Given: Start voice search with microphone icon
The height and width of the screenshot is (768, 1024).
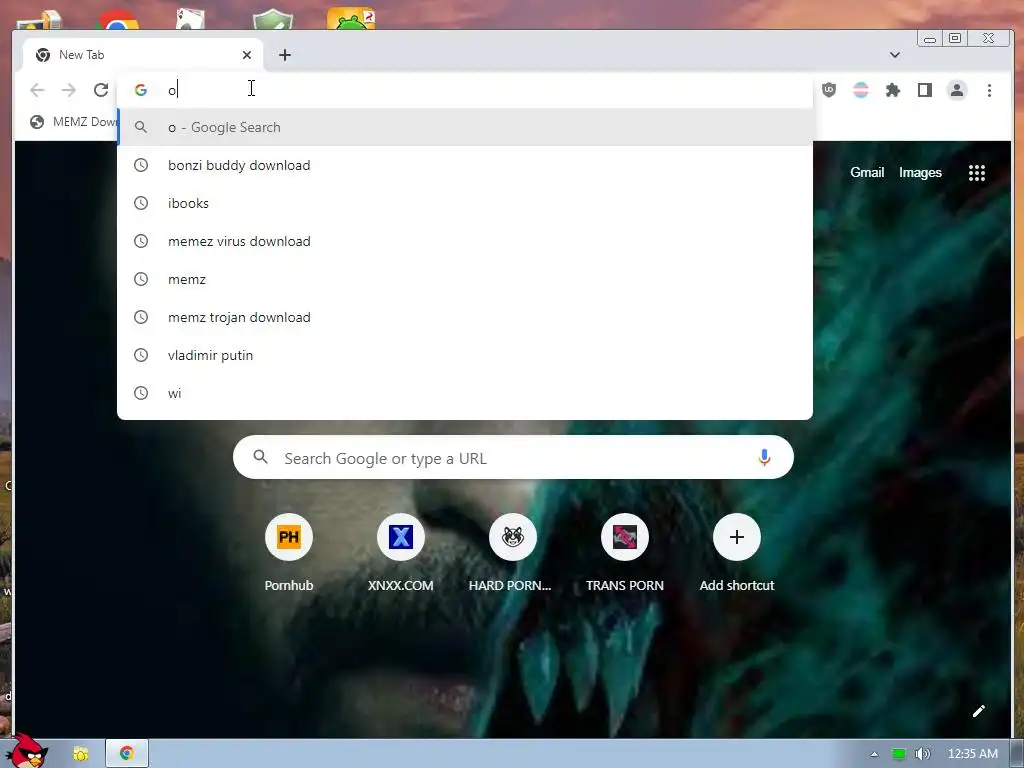Looking at the screenshot, I should point(764,458).
